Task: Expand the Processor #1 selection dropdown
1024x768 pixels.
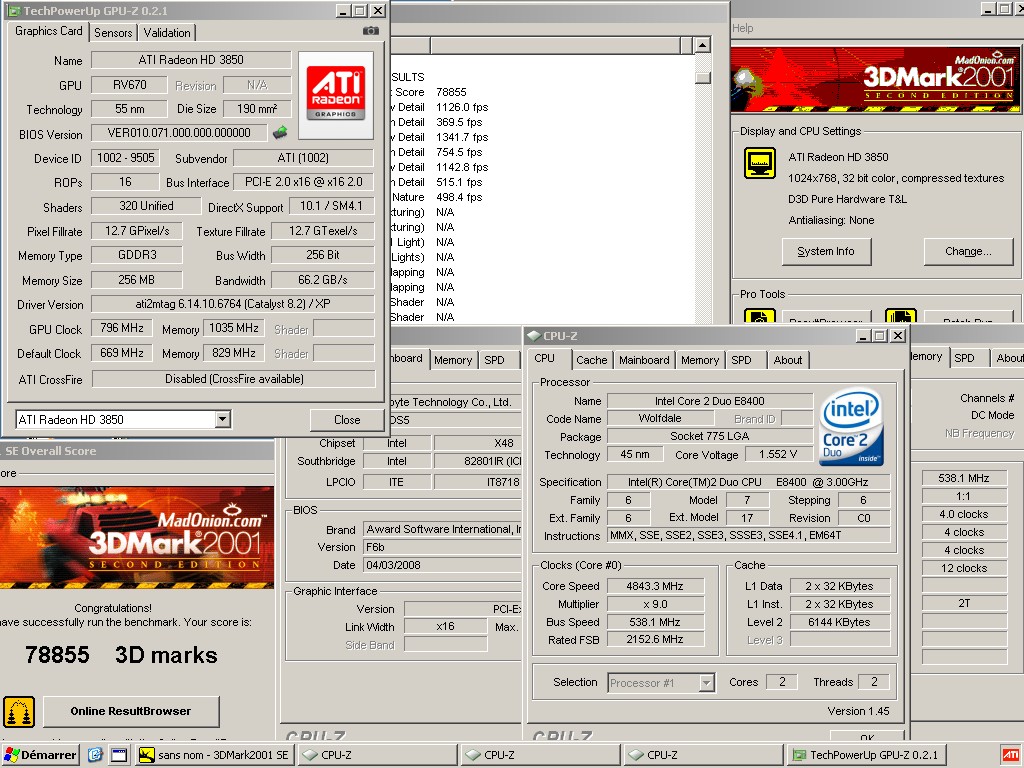Action: [707, 683]
